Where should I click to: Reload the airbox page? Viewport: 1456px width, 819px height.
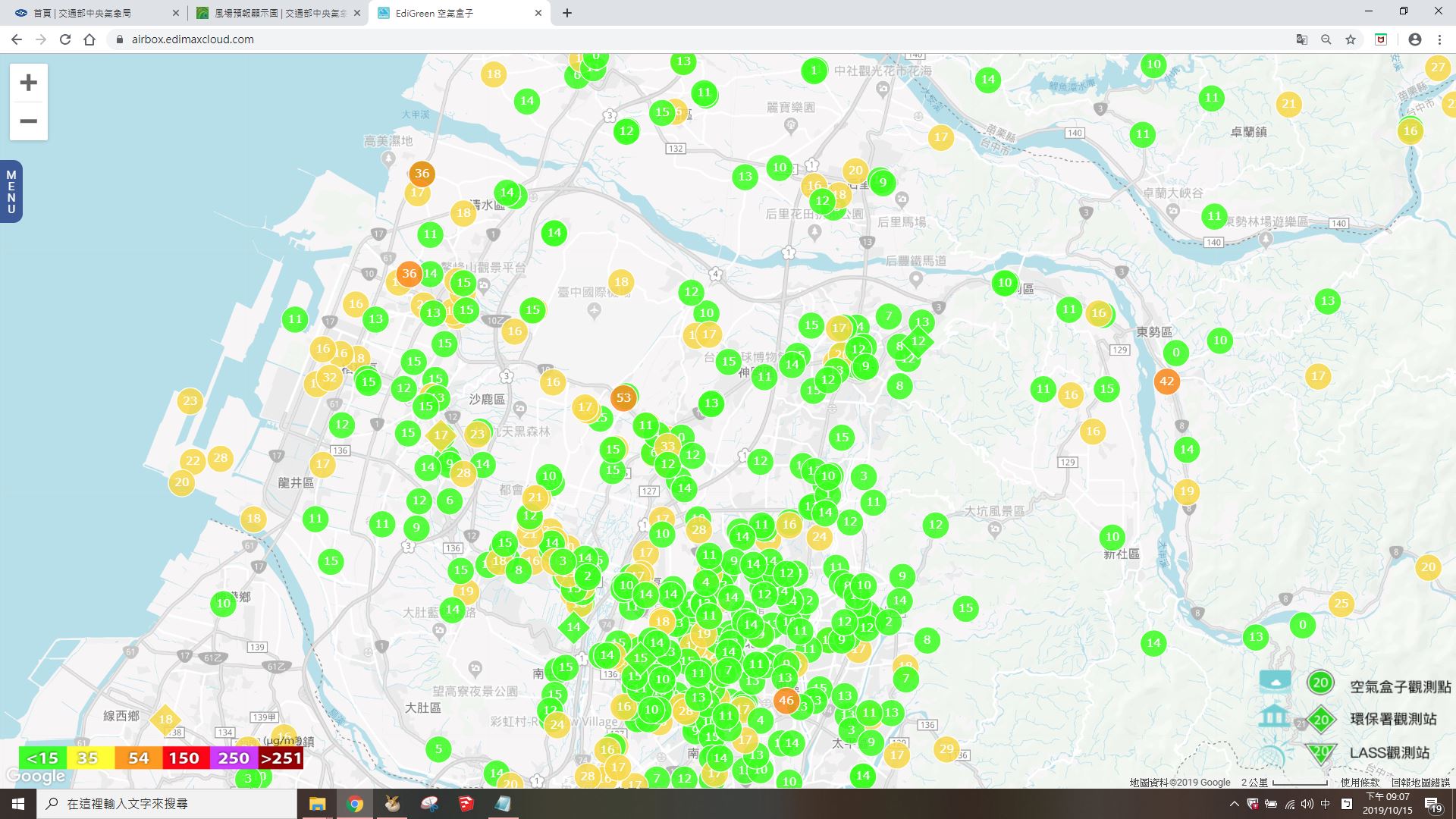[x=65, y=39]
